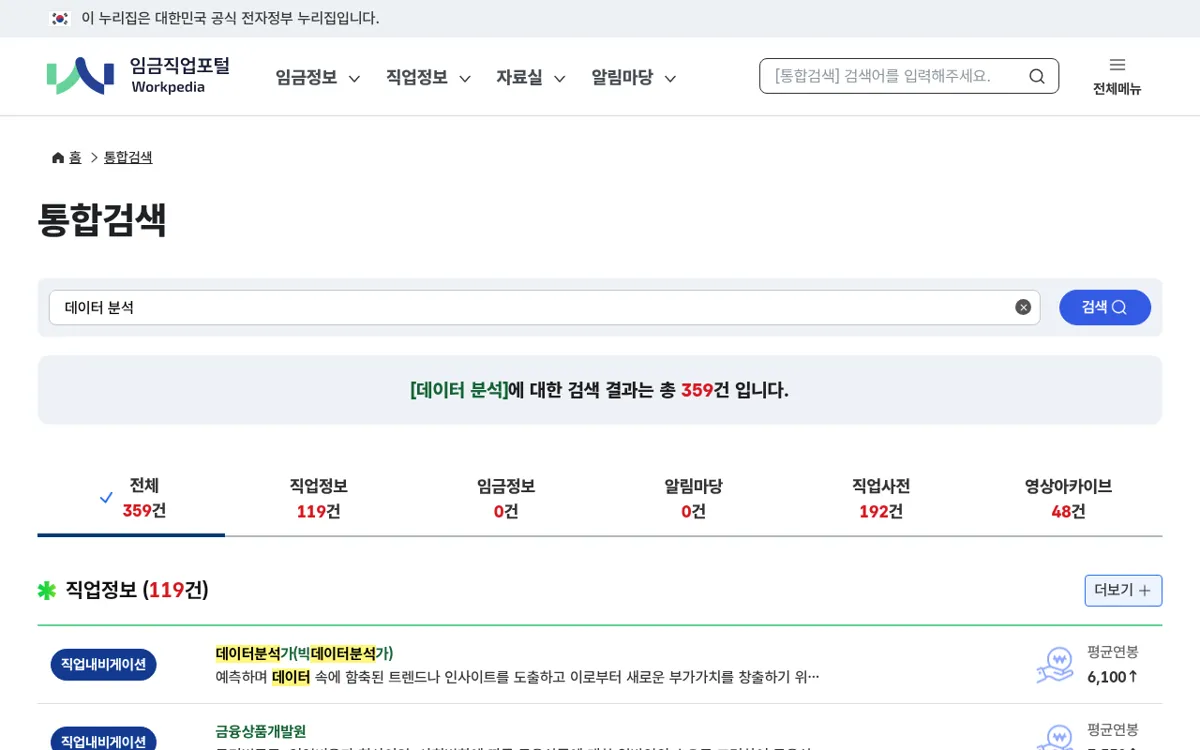Image resolution: width=1200 pixels, height=750 pixels.
Task: Click the home icon in breadcrumb
Action: click(58, 158)
